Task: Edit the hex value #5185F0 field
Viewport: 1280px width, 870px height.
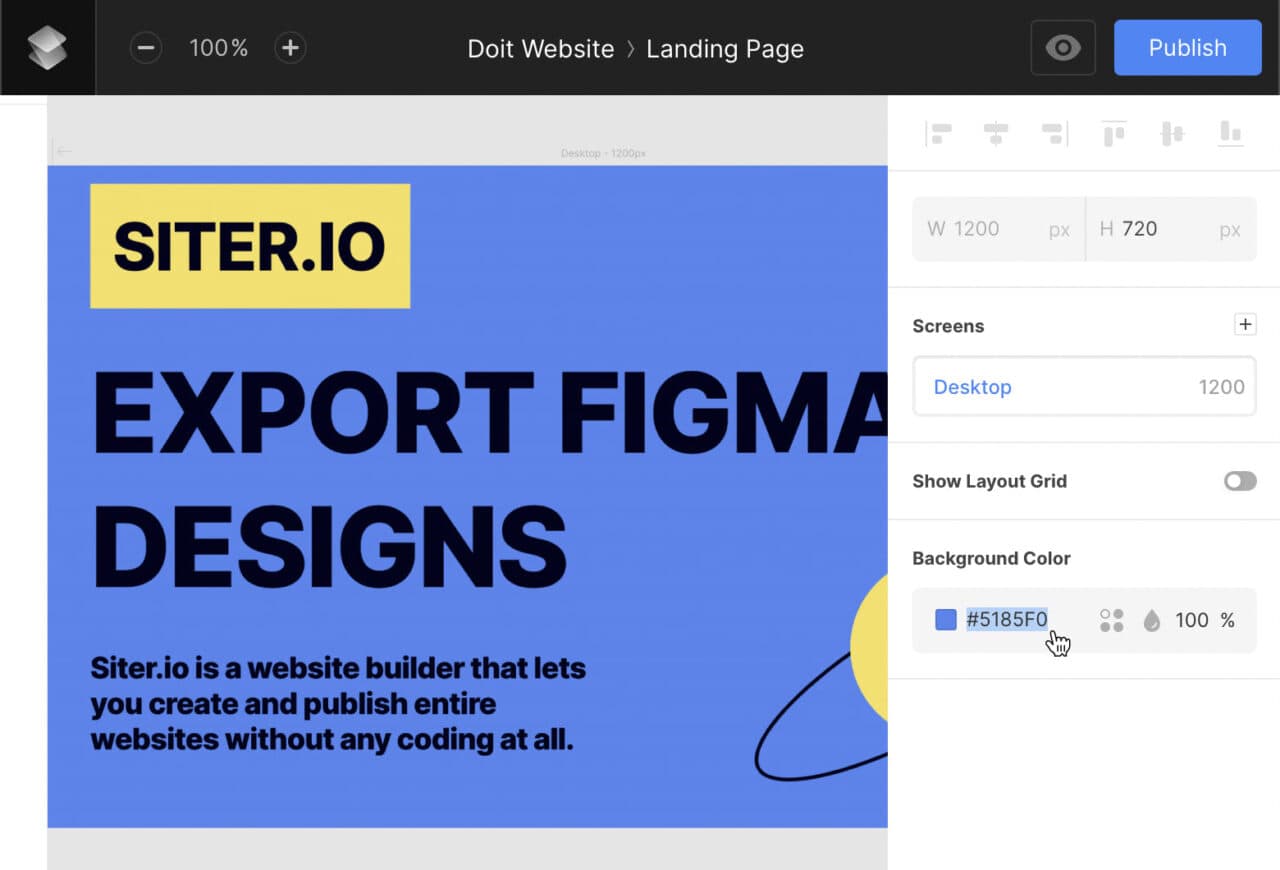Action: pos(1007,620)
